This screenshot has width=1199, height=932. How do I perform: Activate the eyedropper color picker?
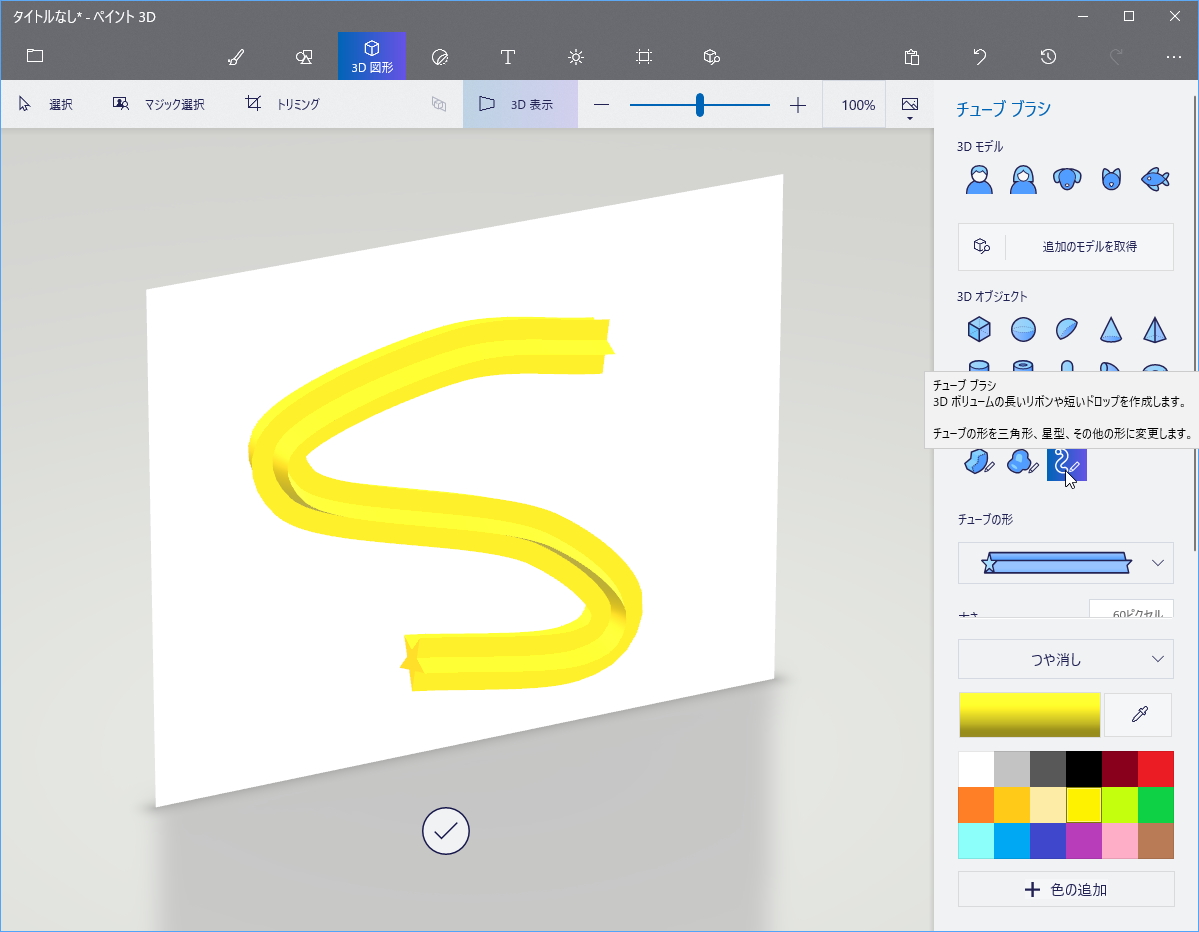(x=1139, y=715)
